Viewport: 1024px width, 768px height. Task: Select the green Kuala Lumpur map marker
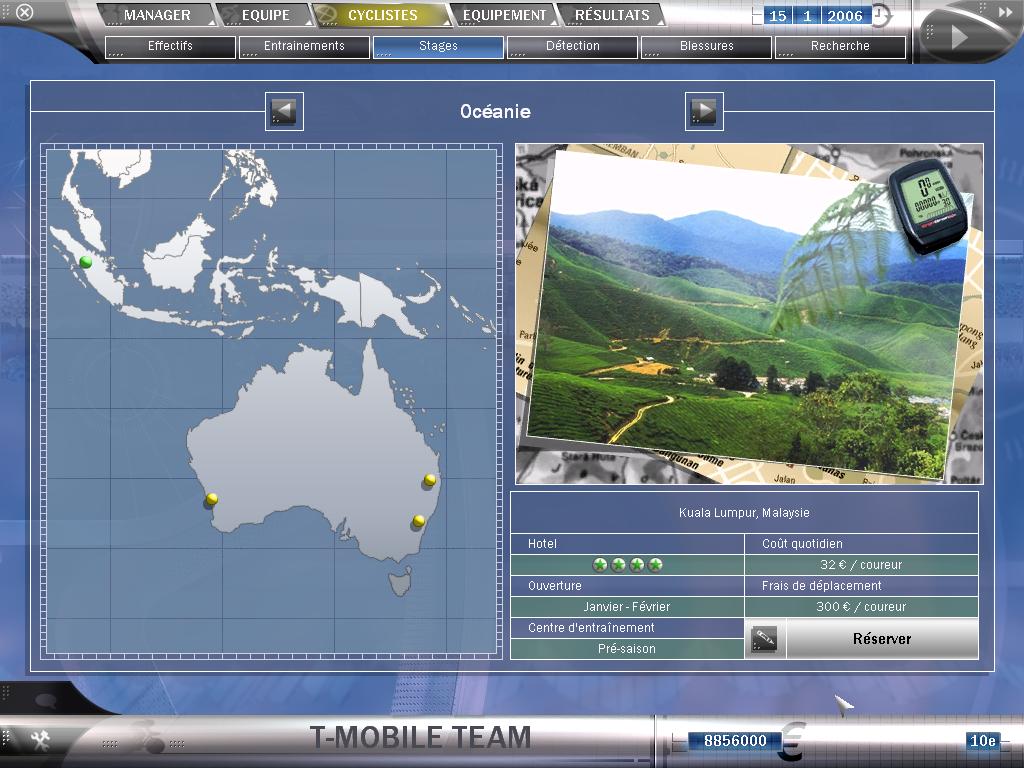(86, 262)
